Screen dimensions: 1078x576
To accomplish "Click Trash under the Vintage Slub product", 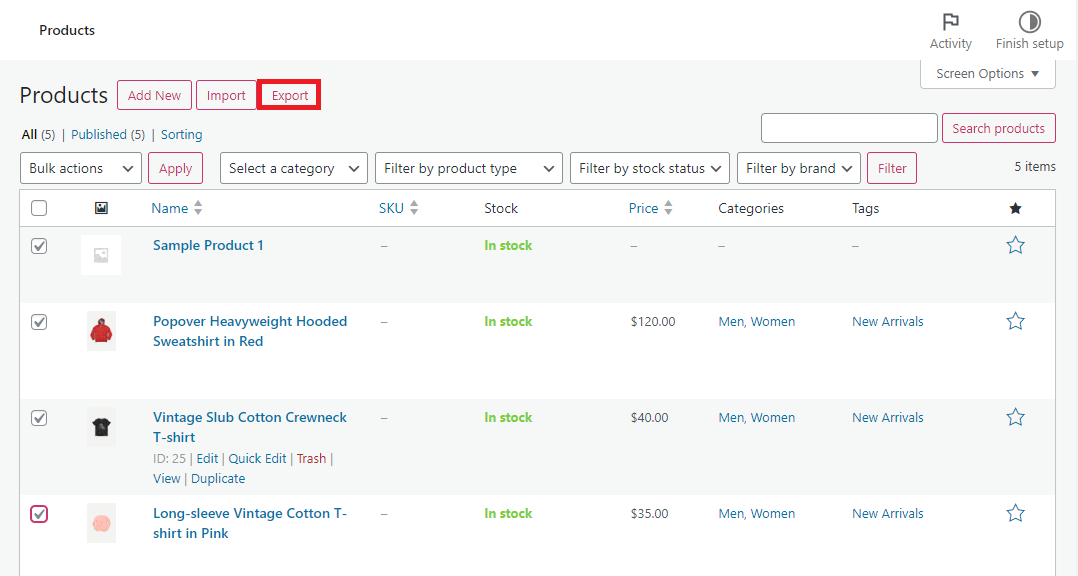I will coord(311,458).
